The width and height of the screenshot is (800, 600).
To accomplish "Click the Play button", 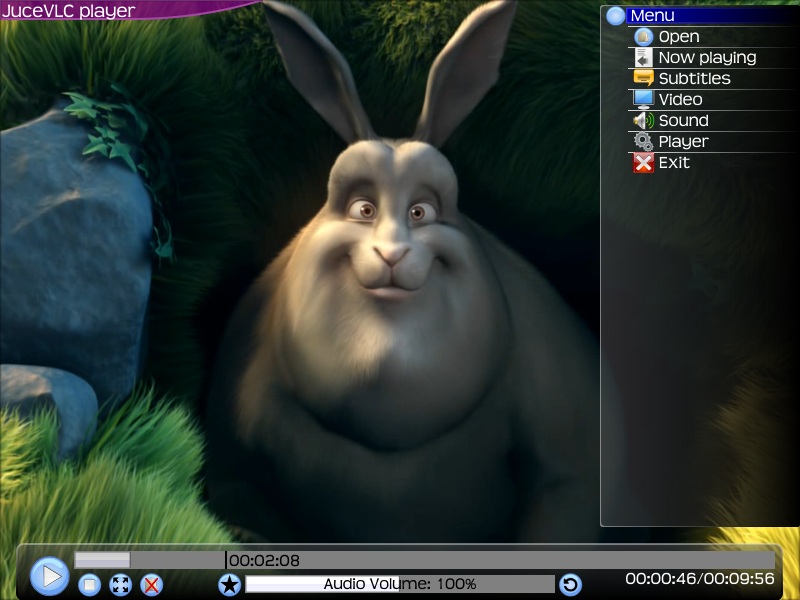I will click(x=49, y=577).
